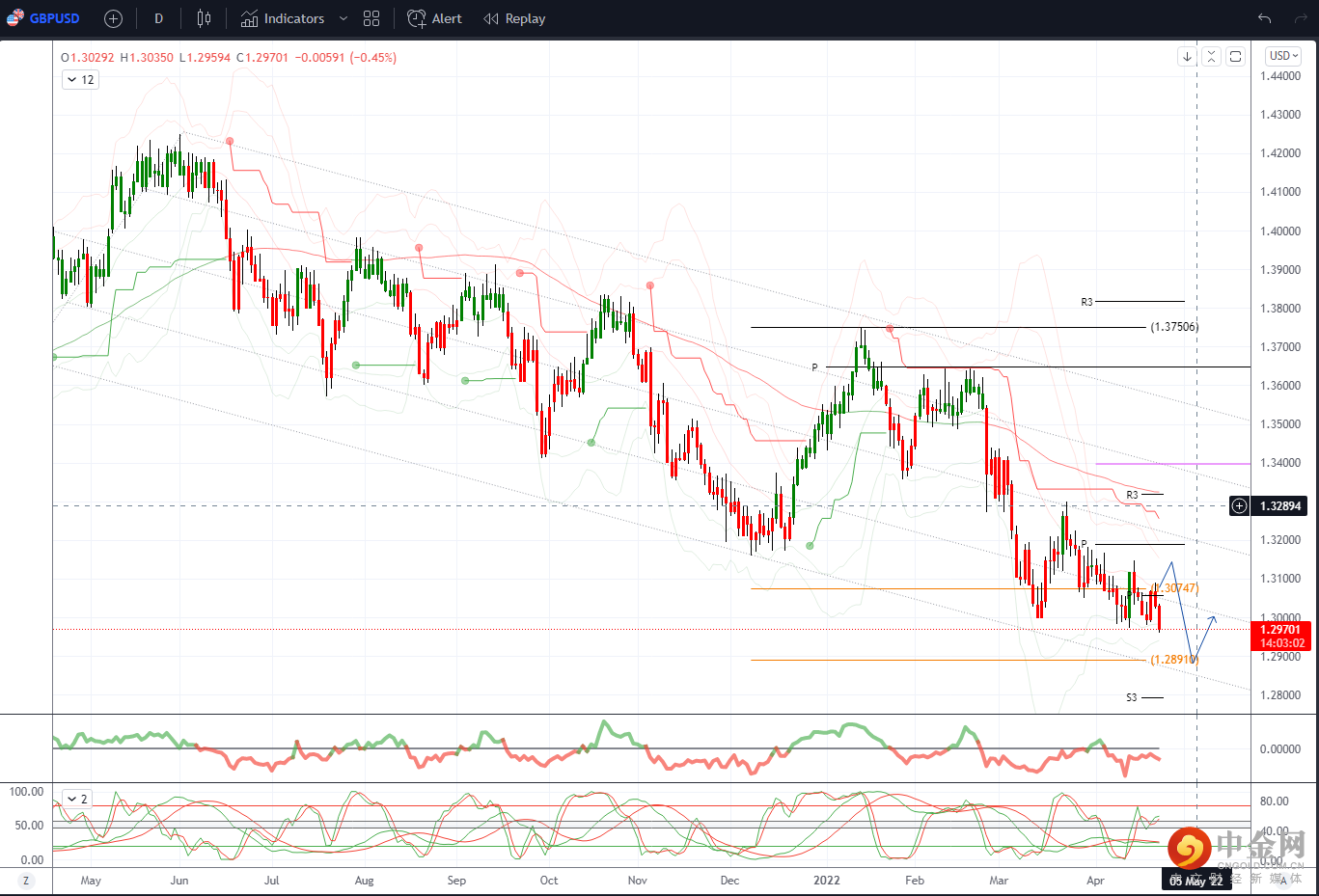Collapse the main chart pane

[x=1211, y=57]
